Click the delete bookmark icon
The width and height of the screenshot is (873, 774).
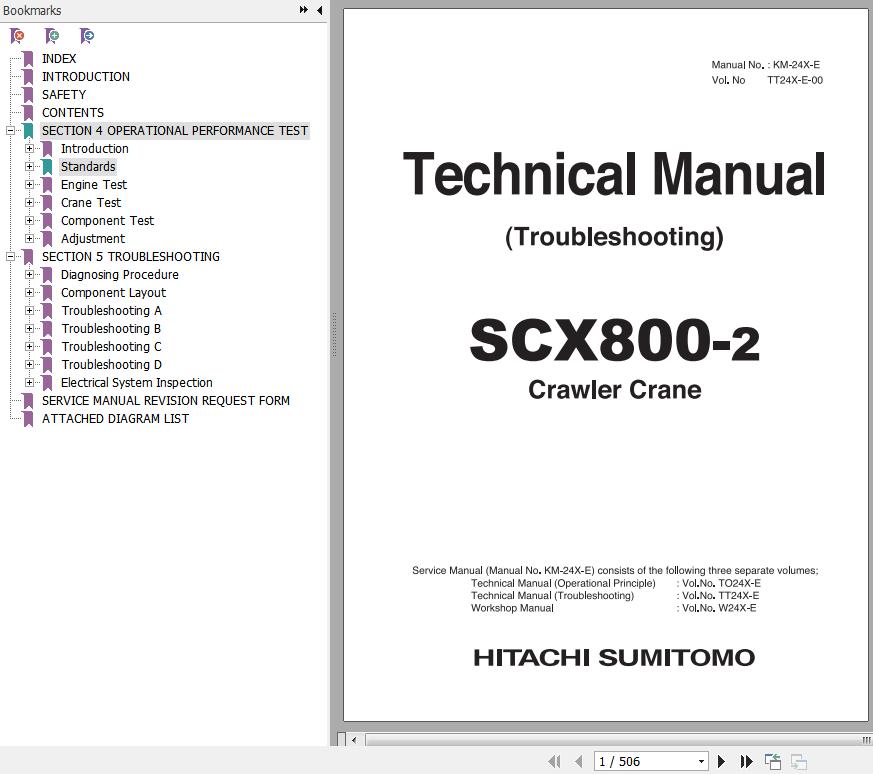[17, 36]
